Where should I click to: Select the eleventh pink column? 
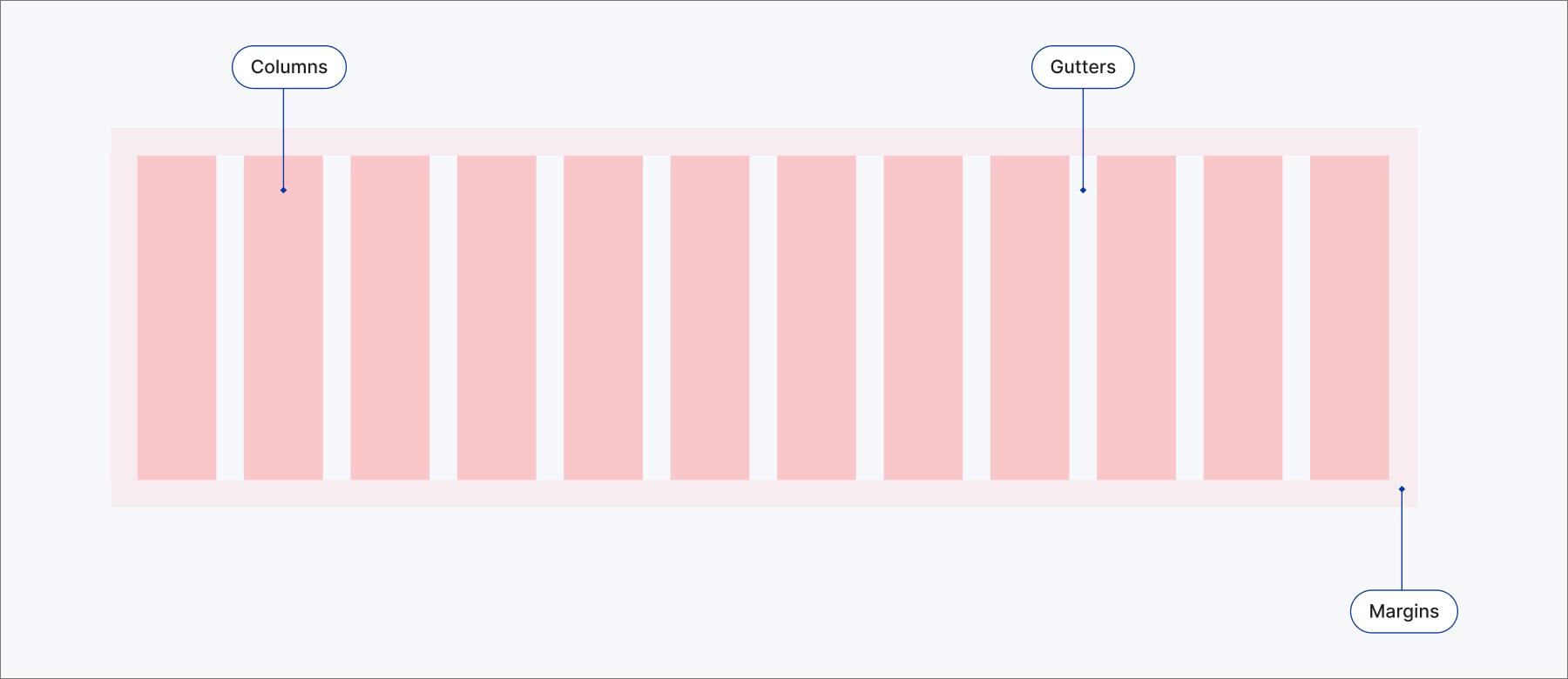(x=1243, y=318)
